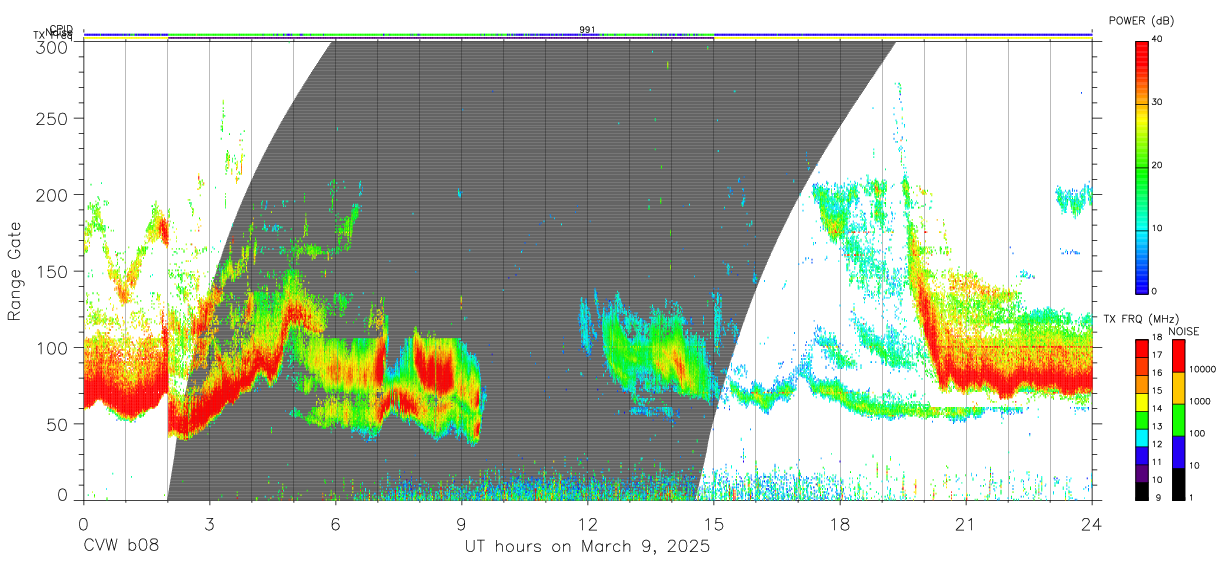Click the 20 label on the POWER scale
This screenshot has width=1228, height=567.
1156,165
